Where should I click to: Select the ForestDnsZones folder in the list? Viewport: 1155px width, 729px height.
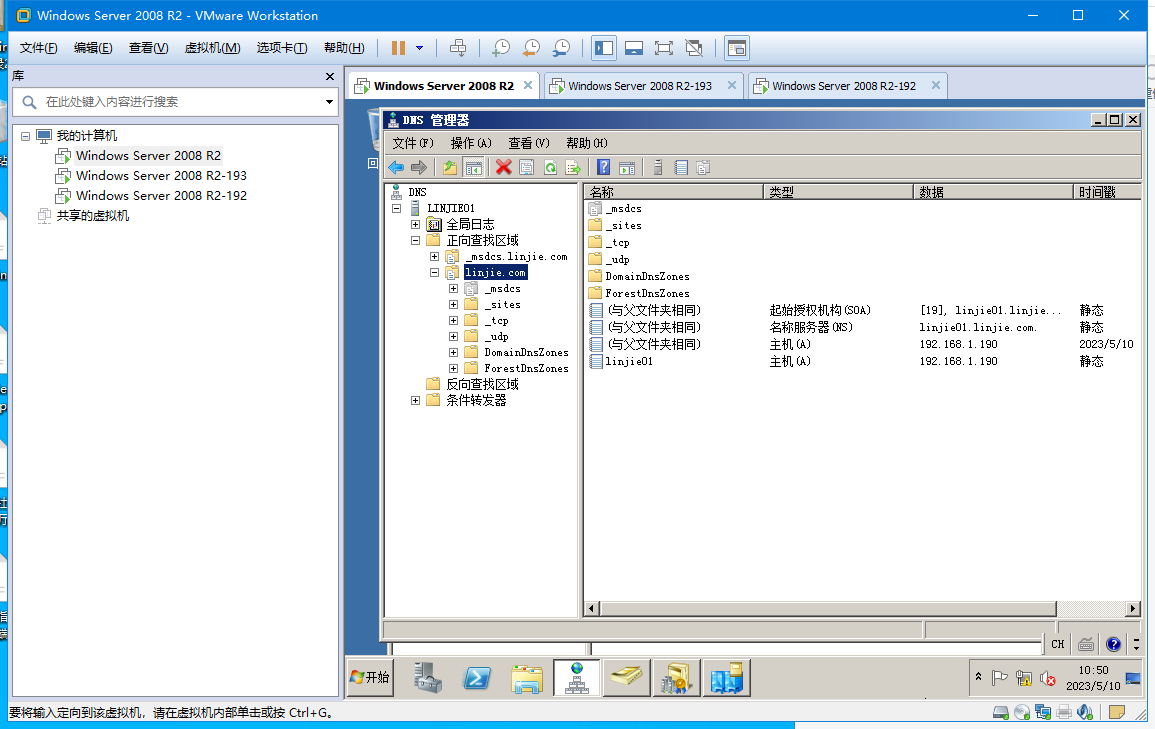647,294
